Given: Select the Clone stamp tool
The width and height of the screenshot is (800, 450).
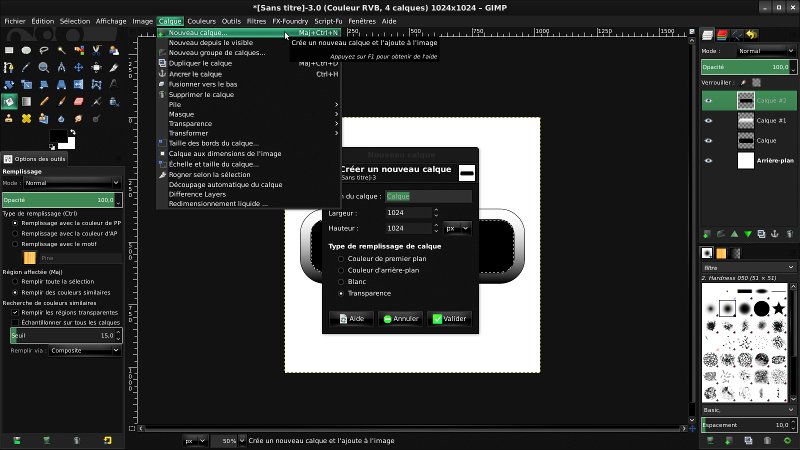Looking at the screenshot, I should click(x=9, y=119).
